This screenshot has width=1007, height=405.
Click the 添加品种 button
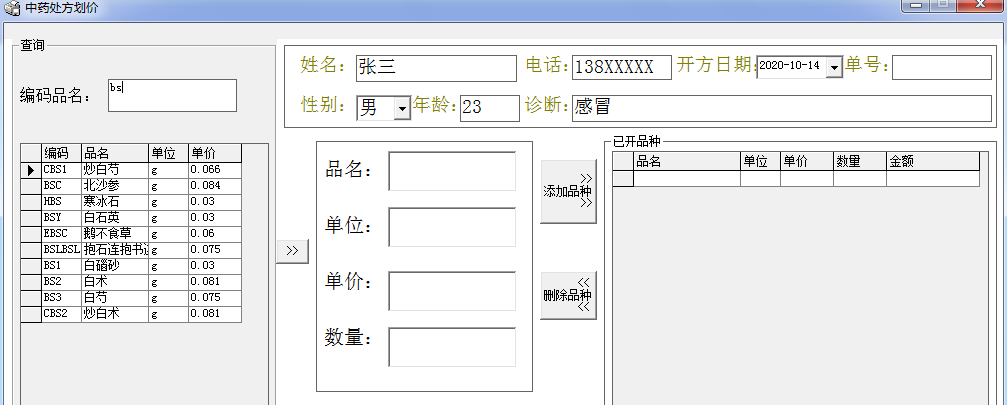tap(568, 191)
